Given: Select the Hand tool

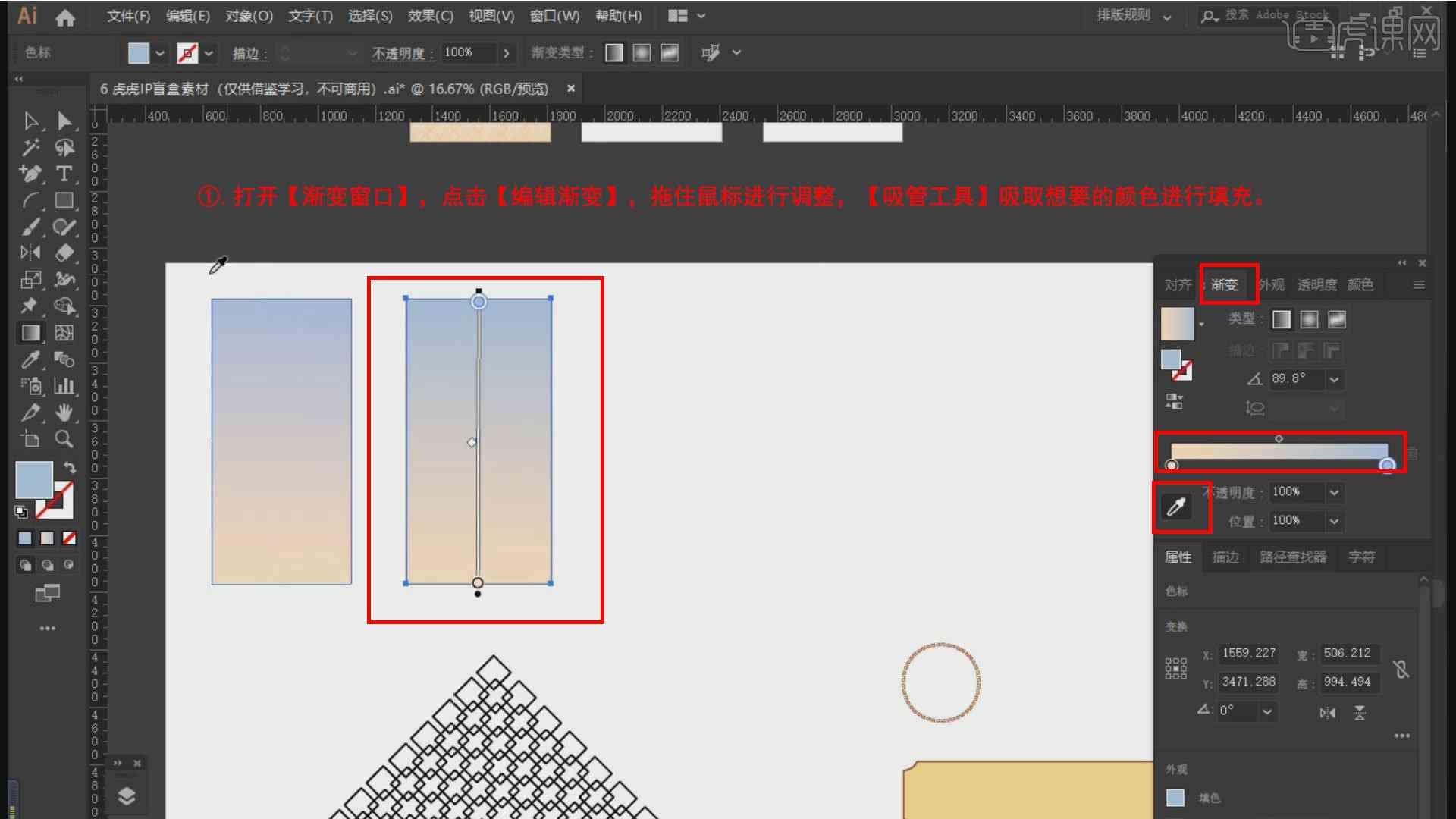Looking at the screenshot, I should pyautogui.click(x=64, y=413).
